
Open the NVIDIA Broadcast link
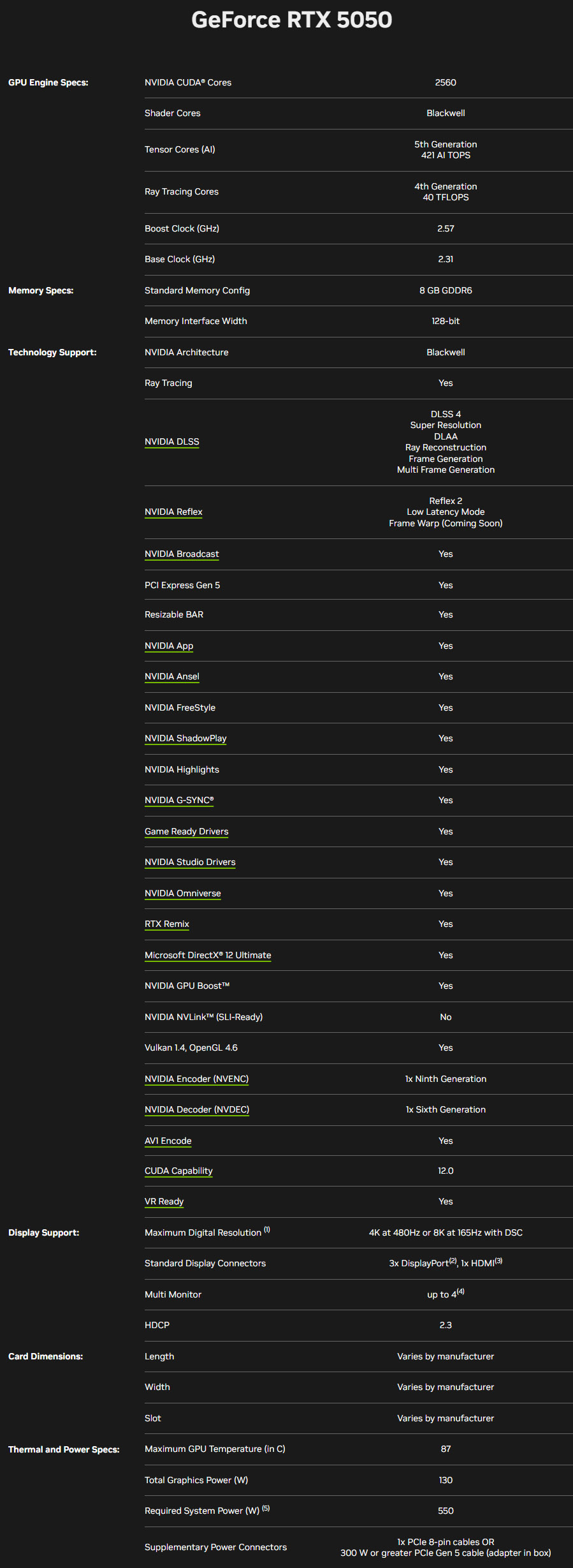click(182, 554)
